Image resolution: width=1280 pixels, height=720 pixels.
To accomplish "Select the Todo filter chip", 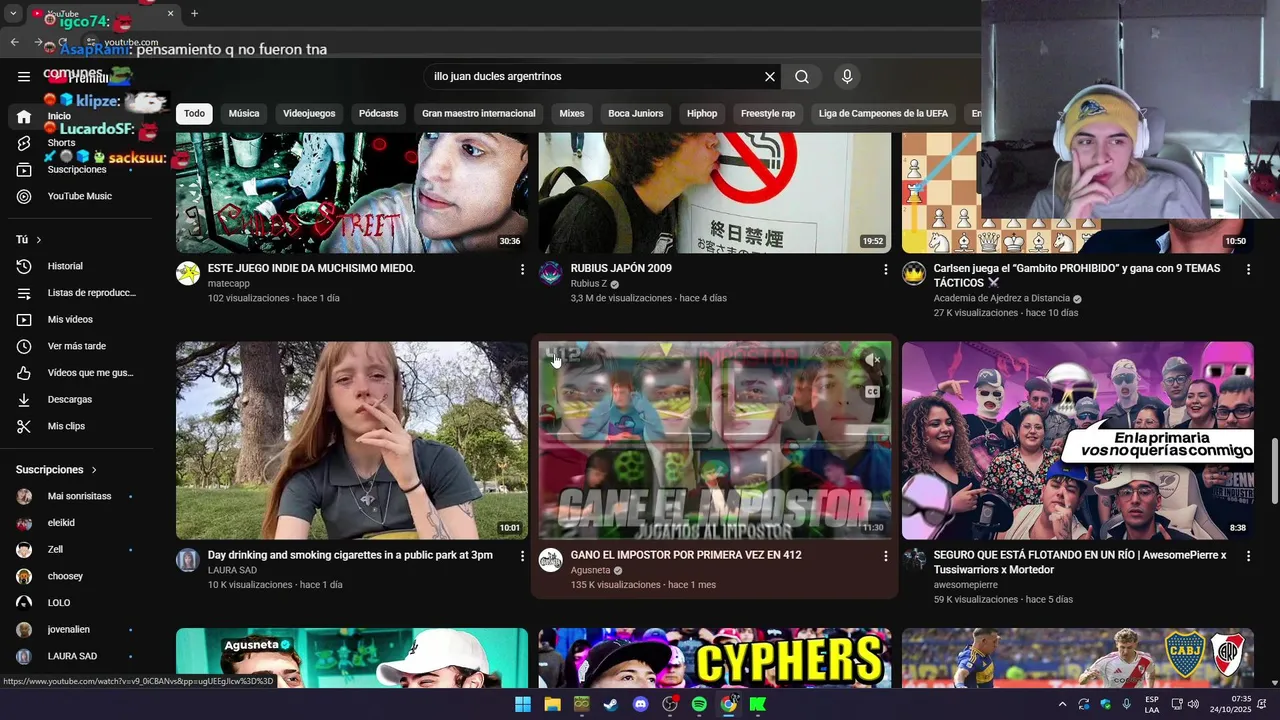I will [194, 113].
